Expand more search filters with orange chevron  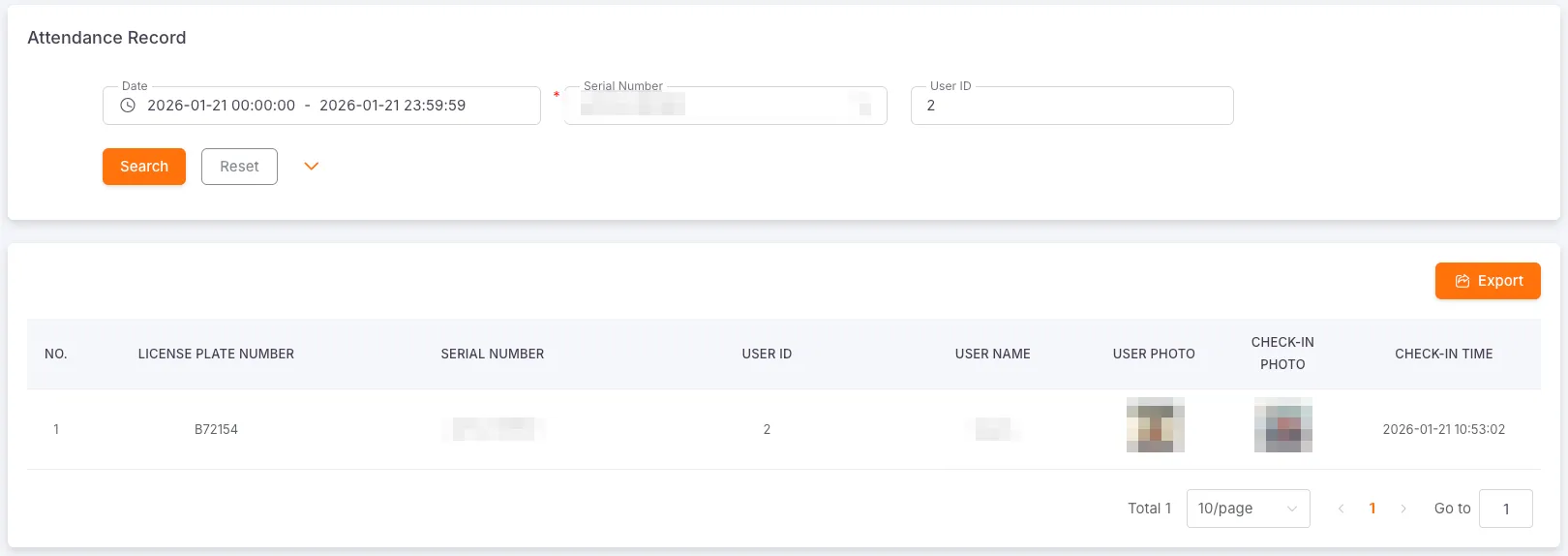click(x=311, y=167)
